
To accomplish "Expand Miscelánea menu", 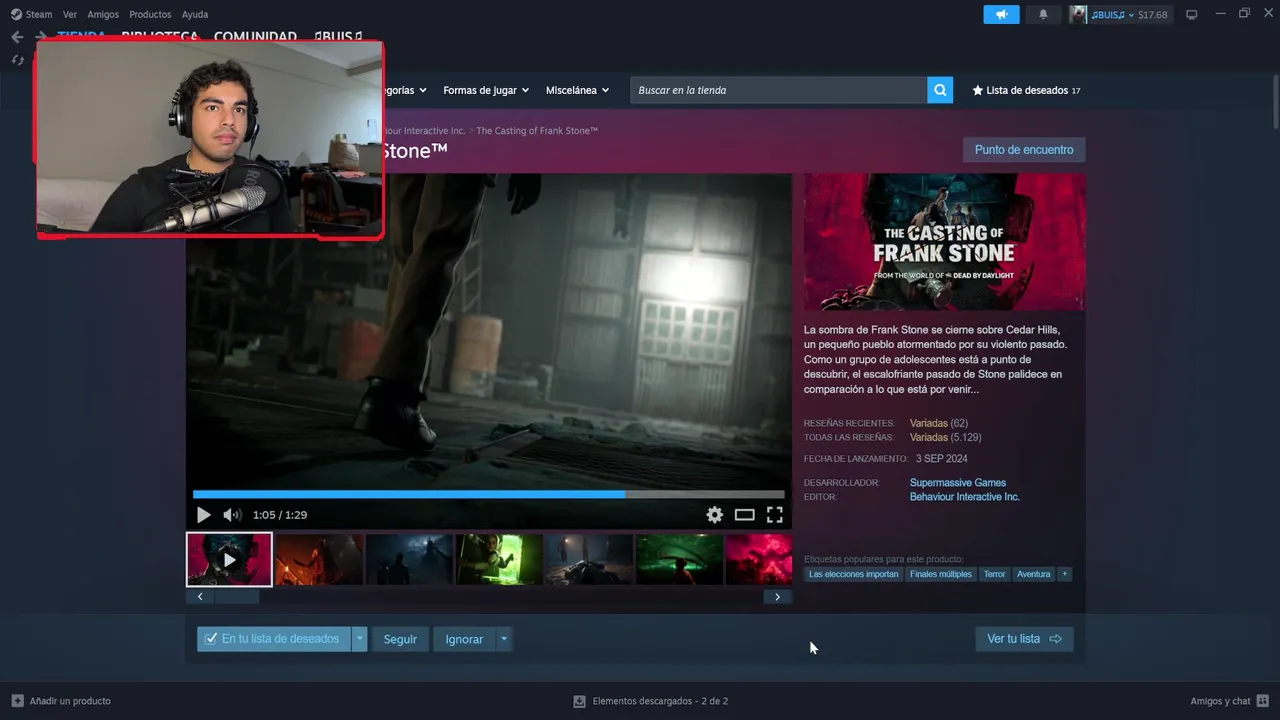I will click(x=577, y=90).
